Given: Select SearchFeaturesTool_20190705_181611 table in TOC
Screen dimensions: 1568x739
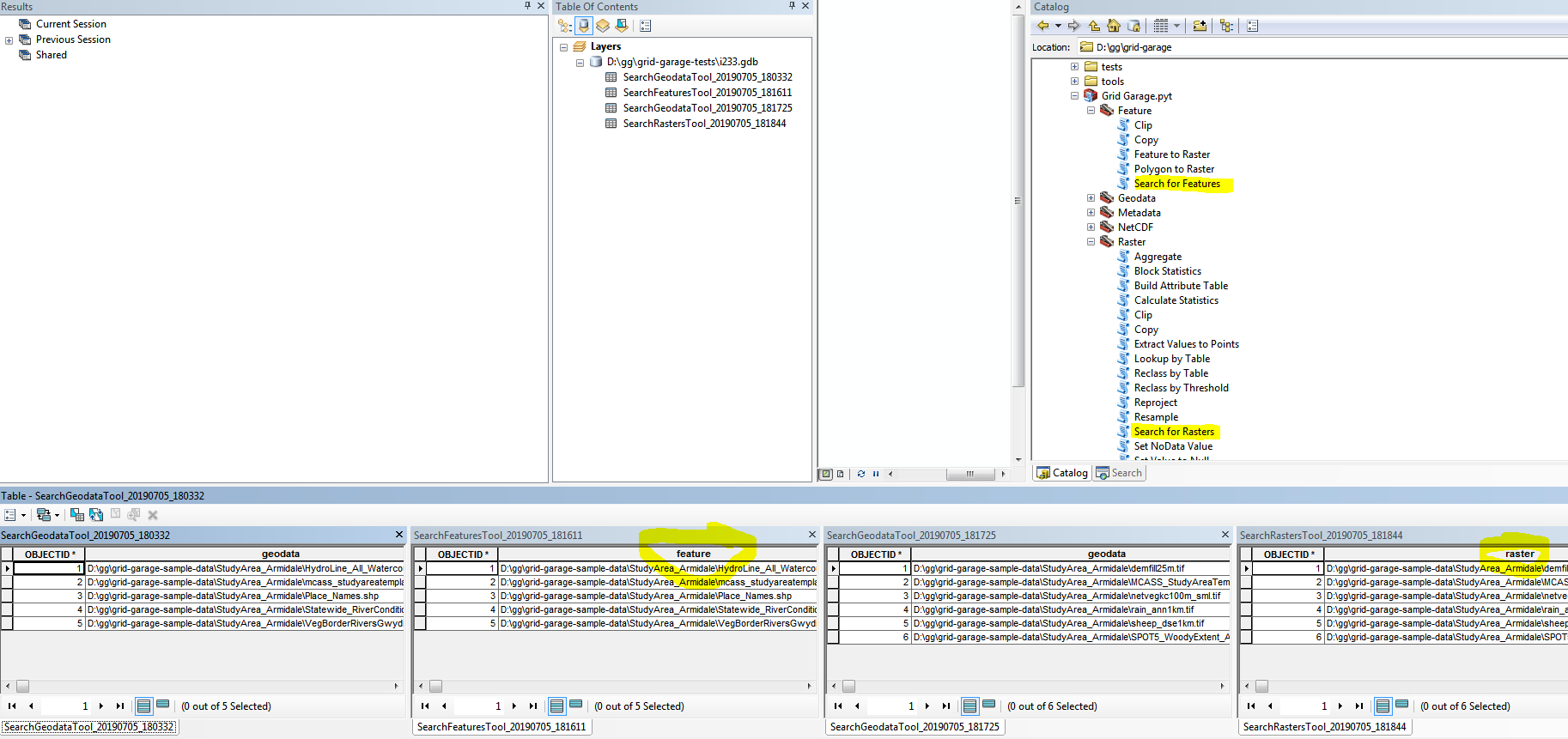Looking at the screenshot, I should tap(708, 93).
